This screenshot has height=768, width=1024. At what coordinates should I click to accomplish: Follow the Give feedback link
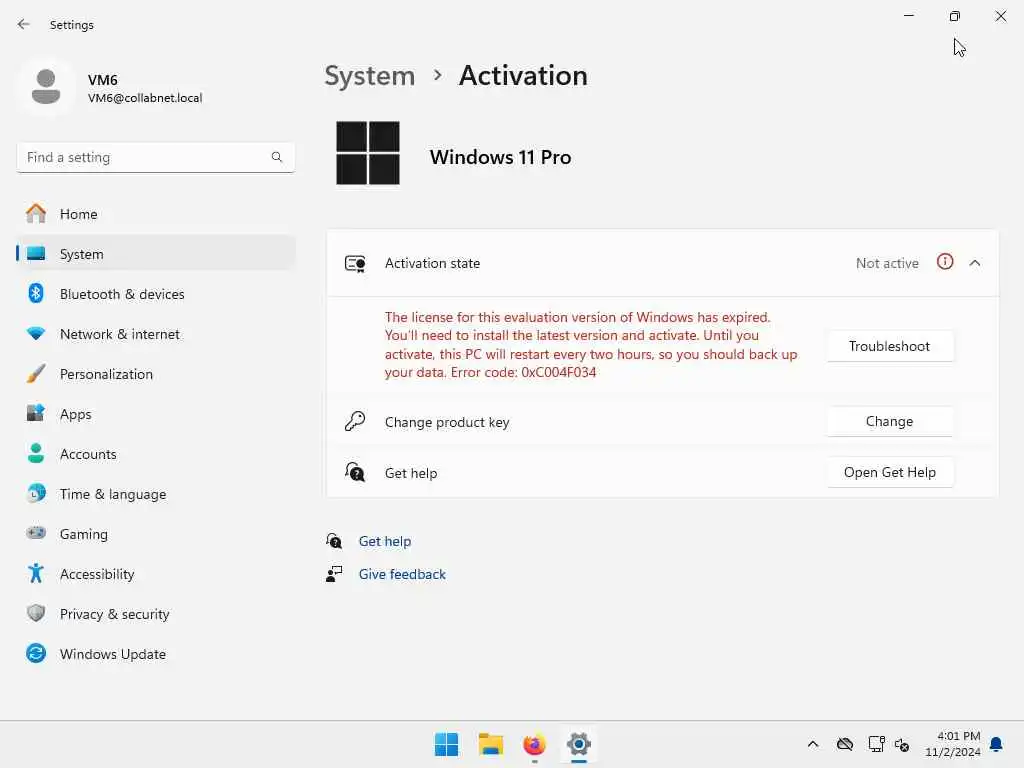point(402,574)
